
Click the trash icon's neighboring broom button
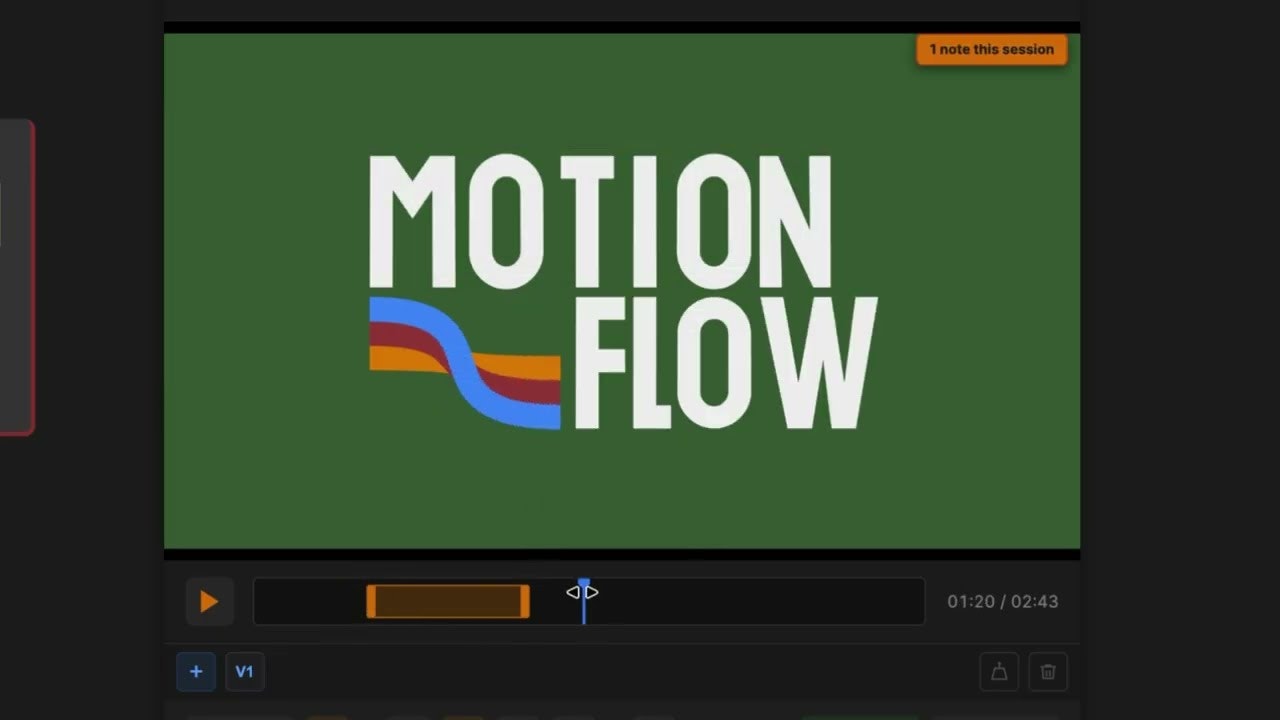[999, 672]
